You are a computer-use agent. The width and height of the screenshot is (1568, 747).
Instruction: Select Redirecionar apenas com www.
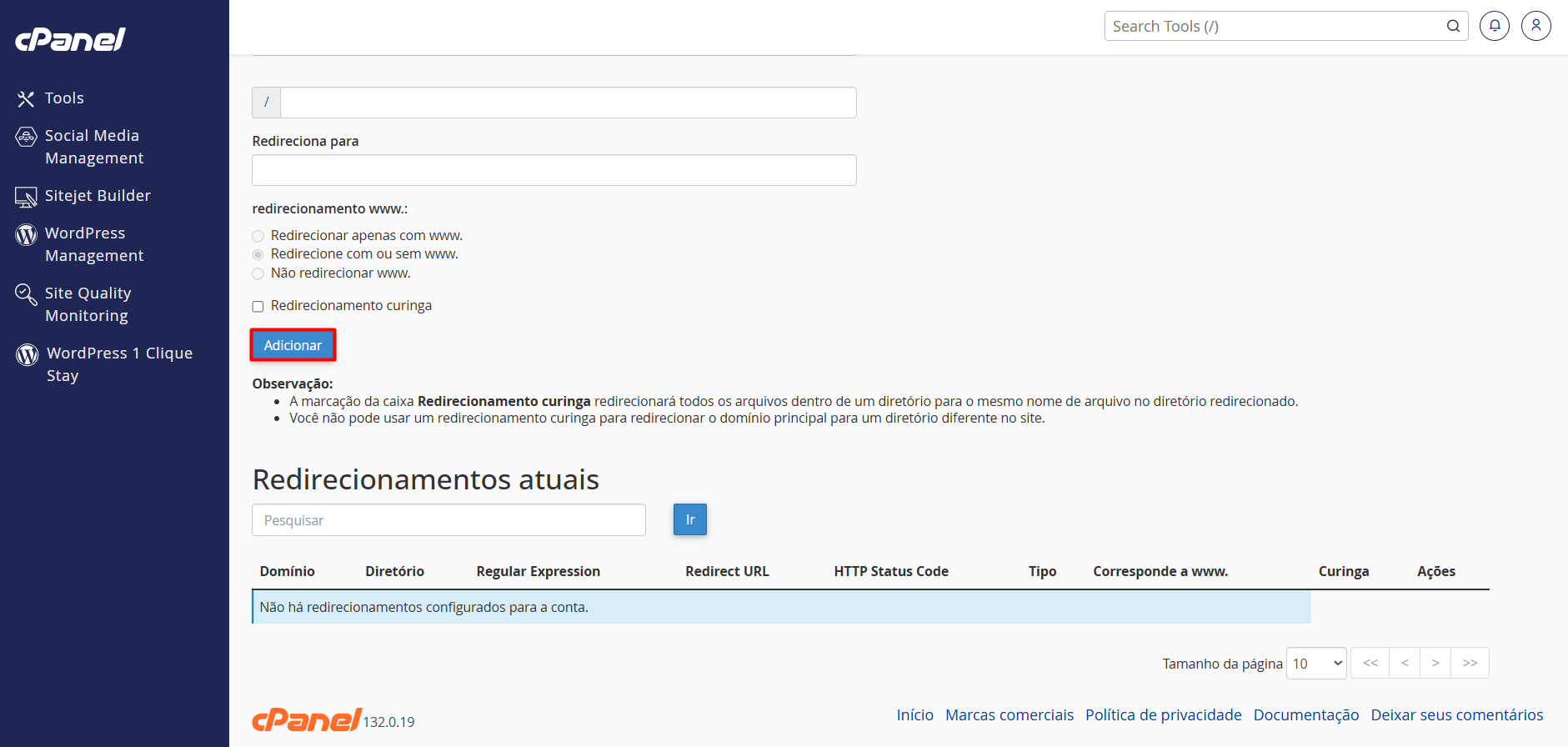point(258,236)
